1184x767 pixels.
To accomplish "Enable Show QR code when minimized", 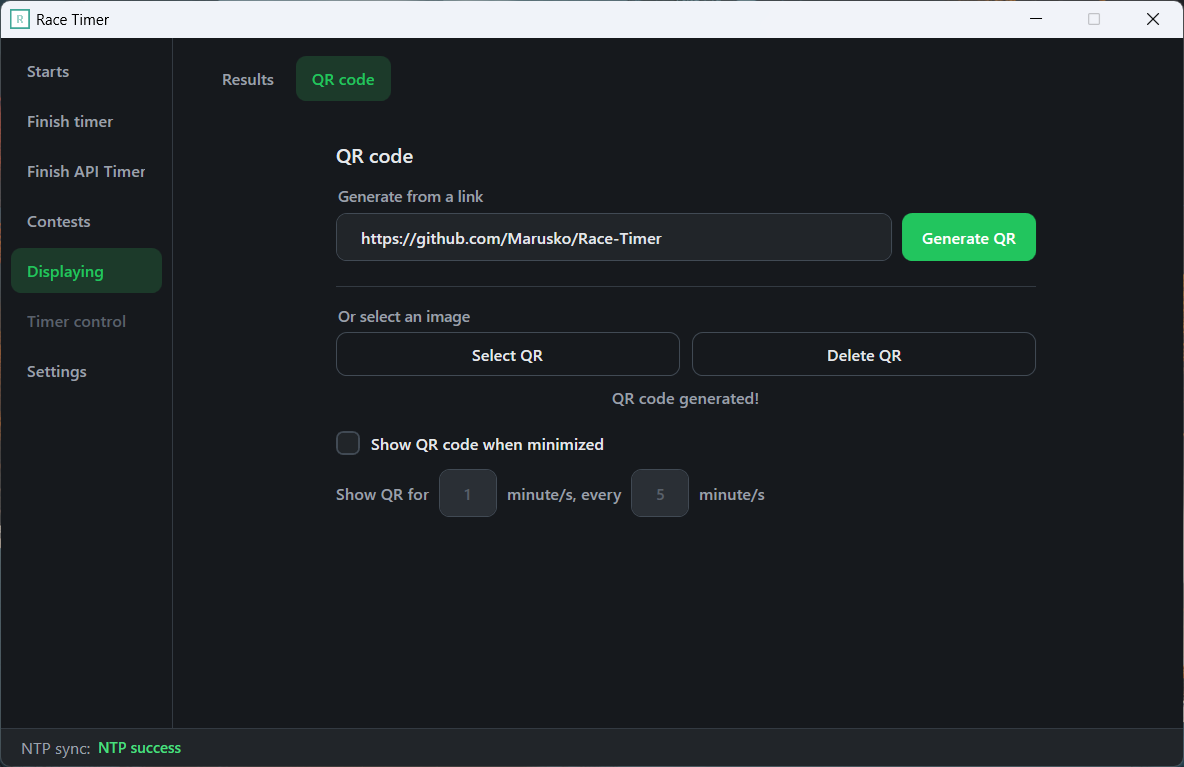I will pyautogui.click(x=348, y=444).
